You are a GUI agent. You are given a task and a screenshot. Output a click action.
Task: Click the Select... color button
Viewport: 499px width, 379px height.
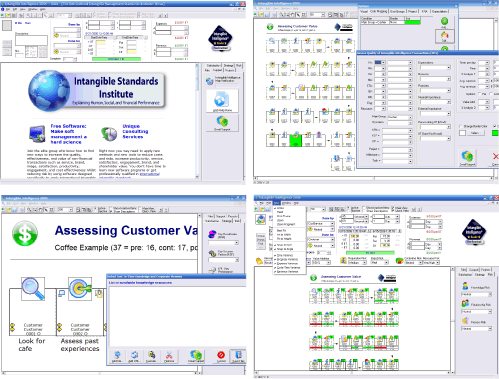coord(475,133)
